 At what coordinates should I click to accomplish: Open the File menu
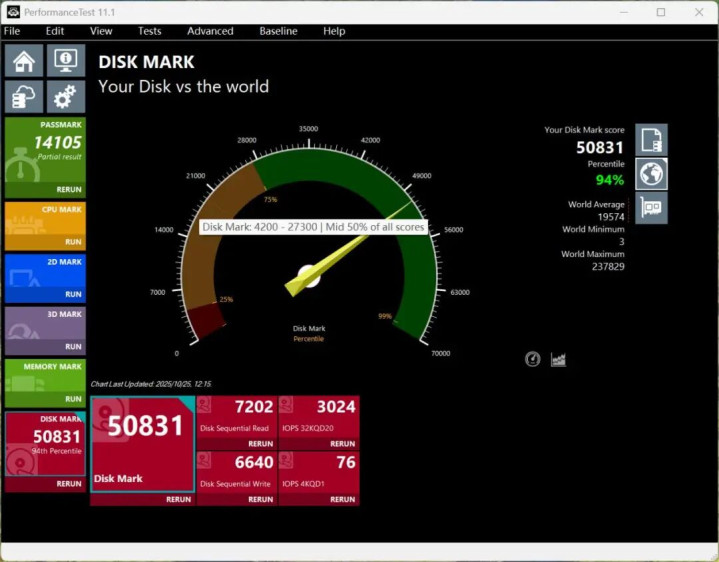point(12,31)
